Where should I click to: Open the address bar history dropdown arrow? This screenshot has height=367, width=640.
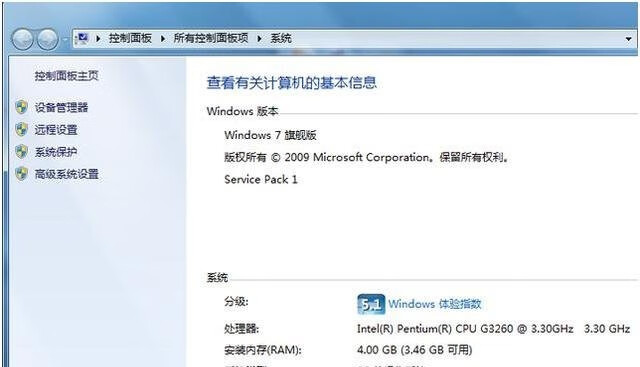[x=629, y=39]
